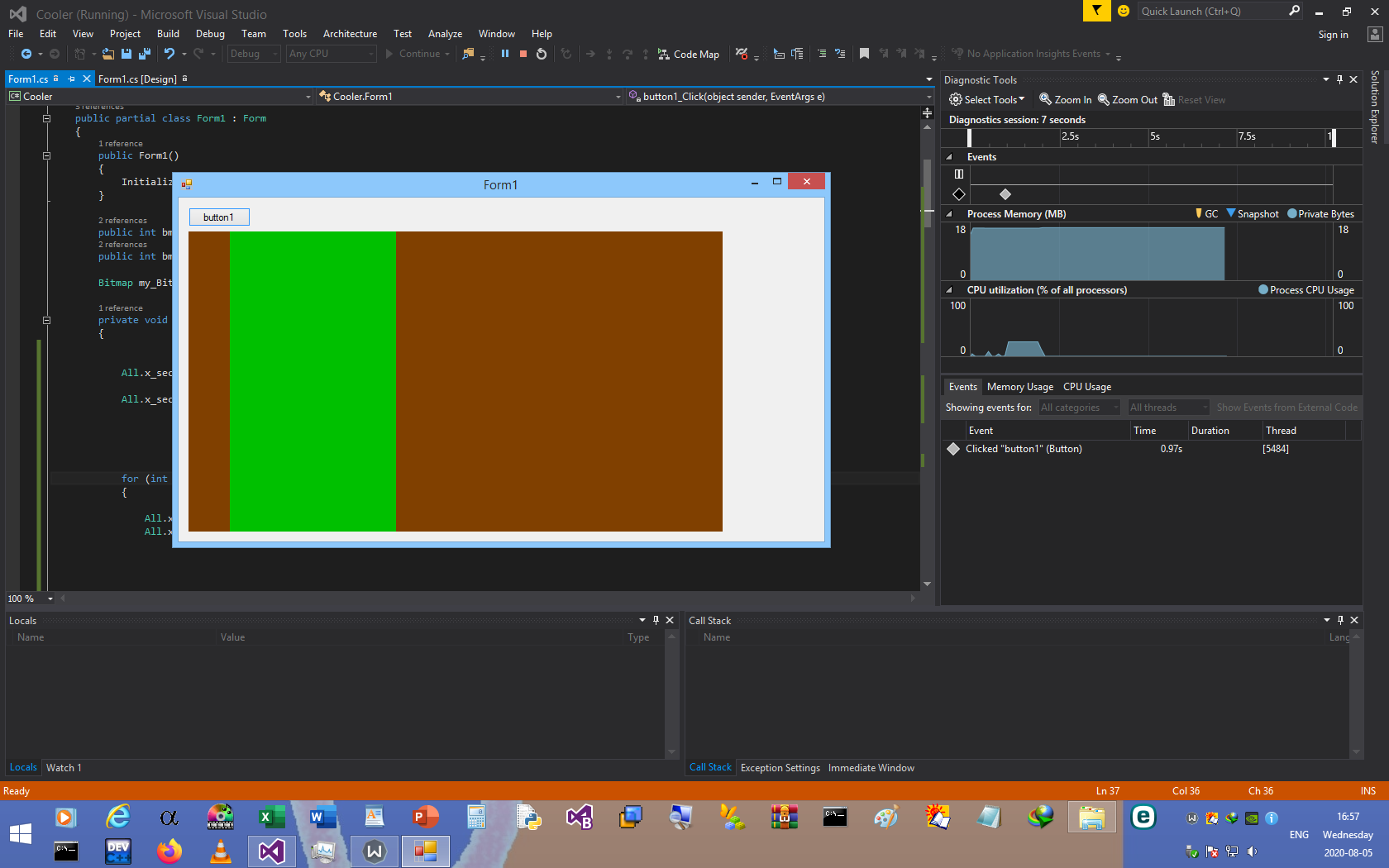The width and height of the screenshot is (1389, 868).
Task: Open the Architecture menu
Action: click(x=350, y=34)
